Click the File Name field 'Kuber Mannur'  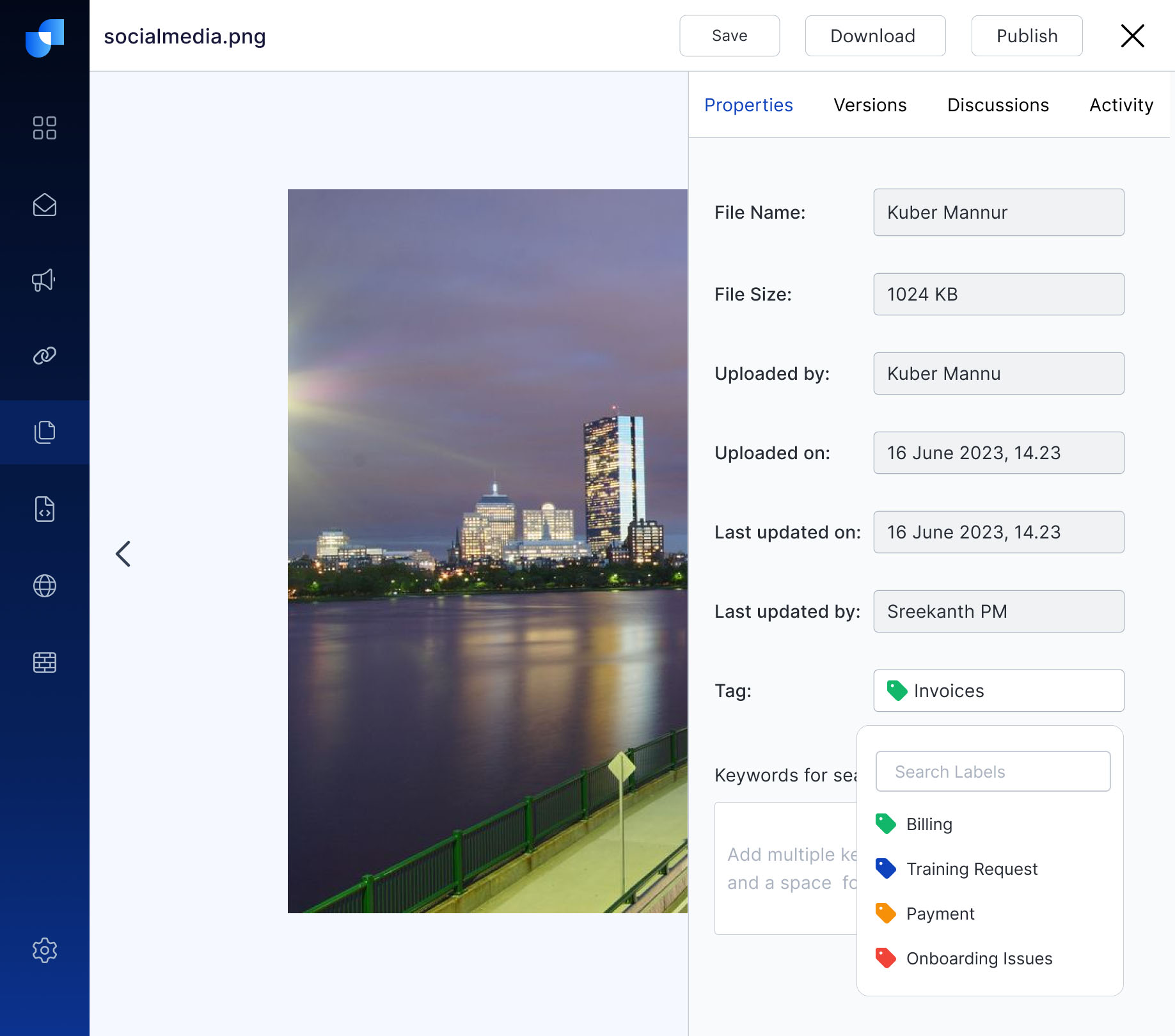(998, 212)
